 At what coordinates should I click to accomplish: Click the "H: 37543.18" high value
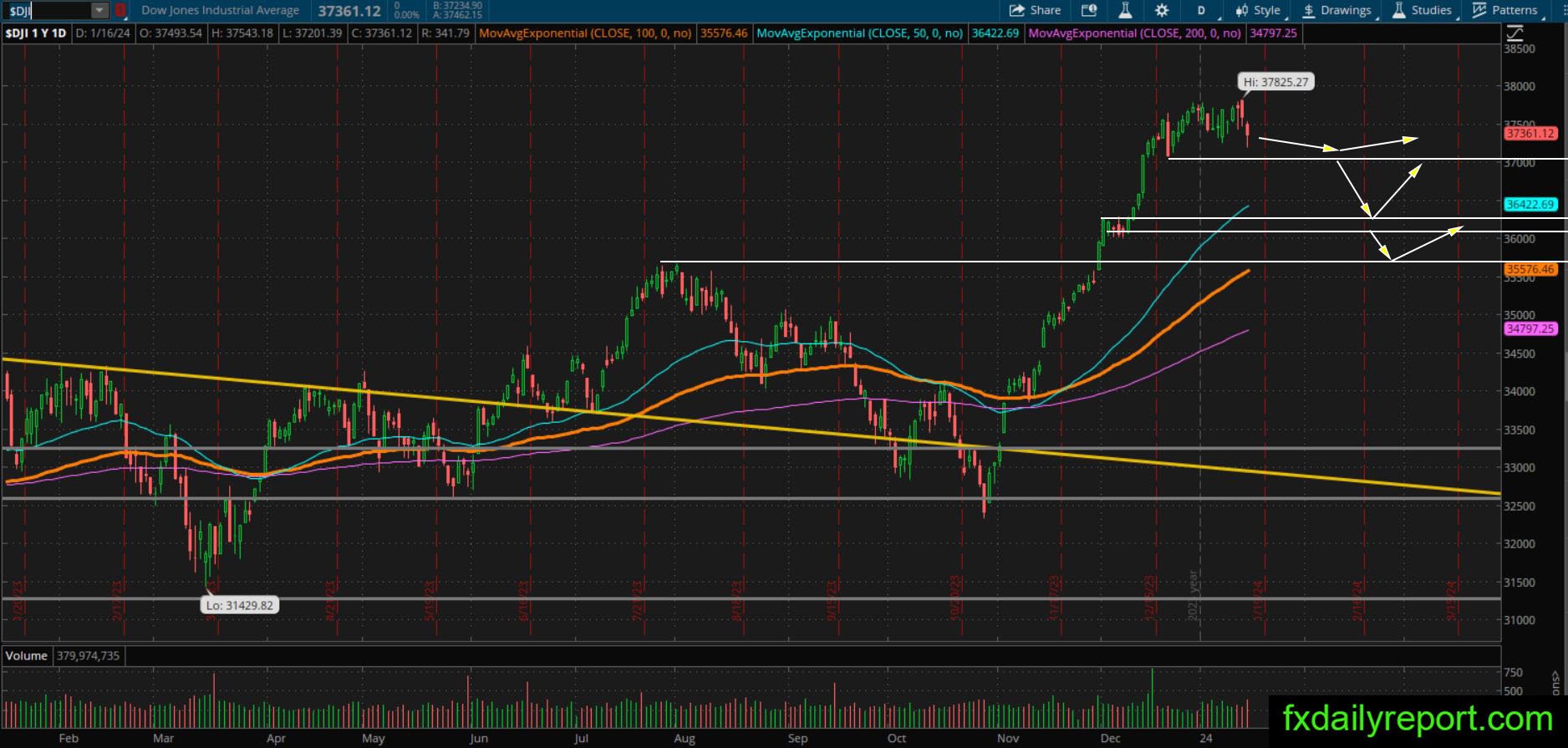tap(242, 33)
